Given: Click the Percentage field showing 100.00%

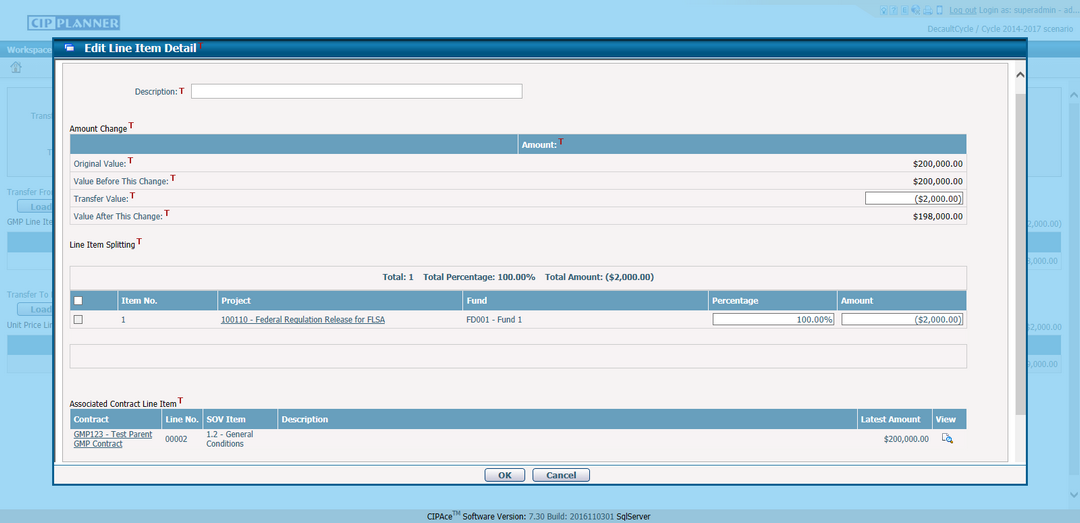Looking at the screenshot, I should (773, 320).
